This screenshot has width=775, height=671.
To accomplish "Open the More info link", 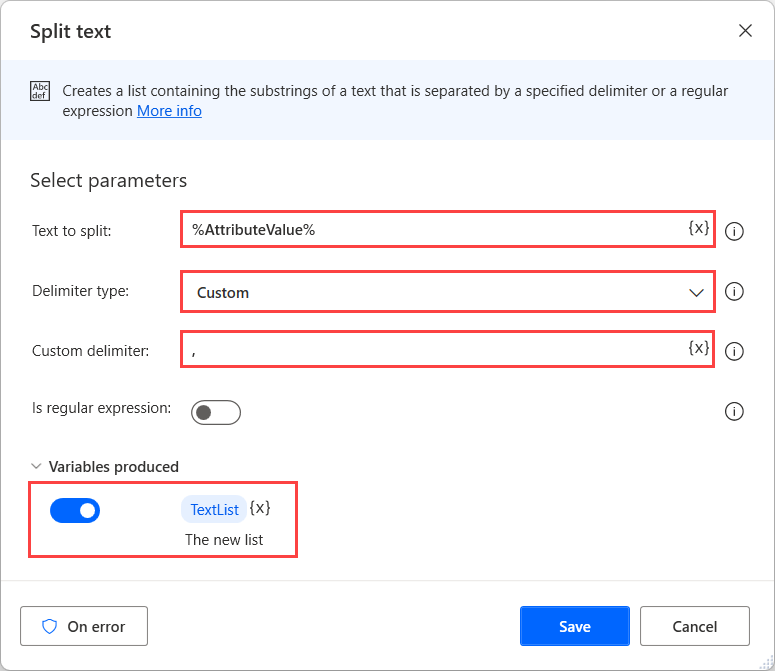I will 169,111.
